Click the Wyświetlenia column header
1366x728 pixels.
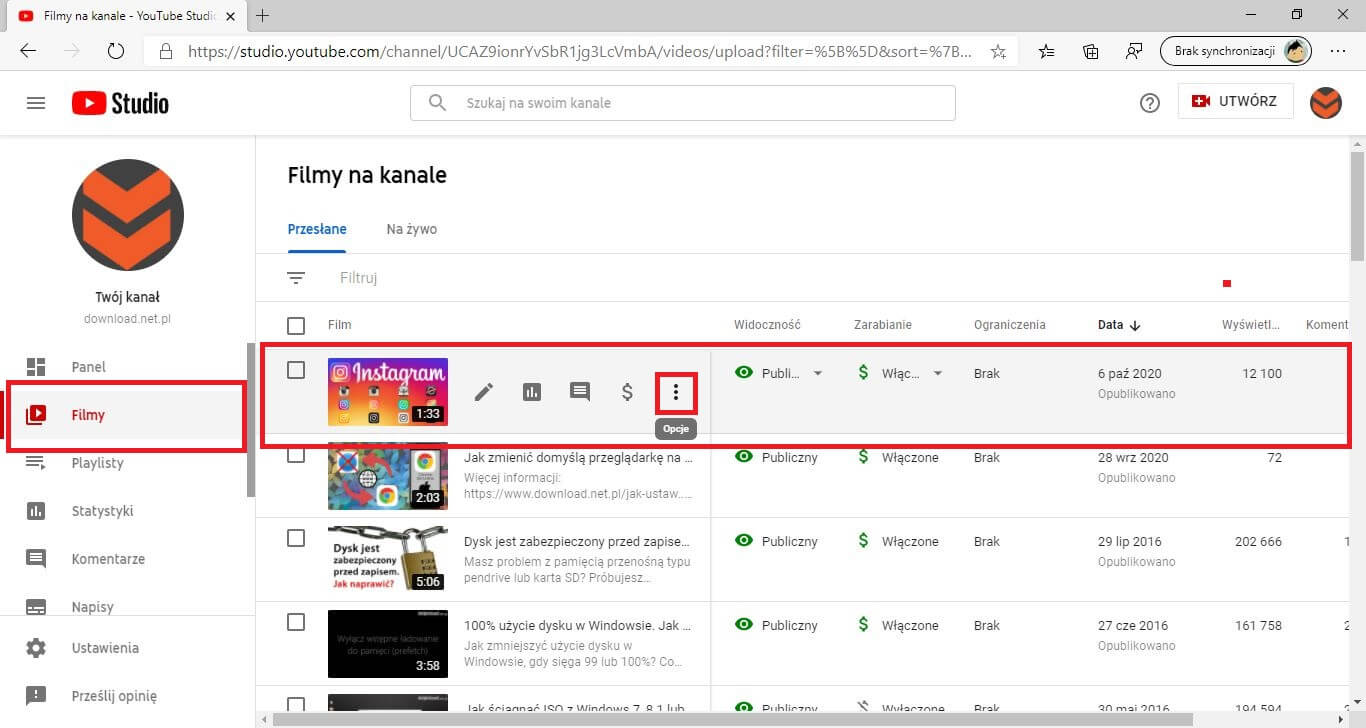pos(1252,325)
